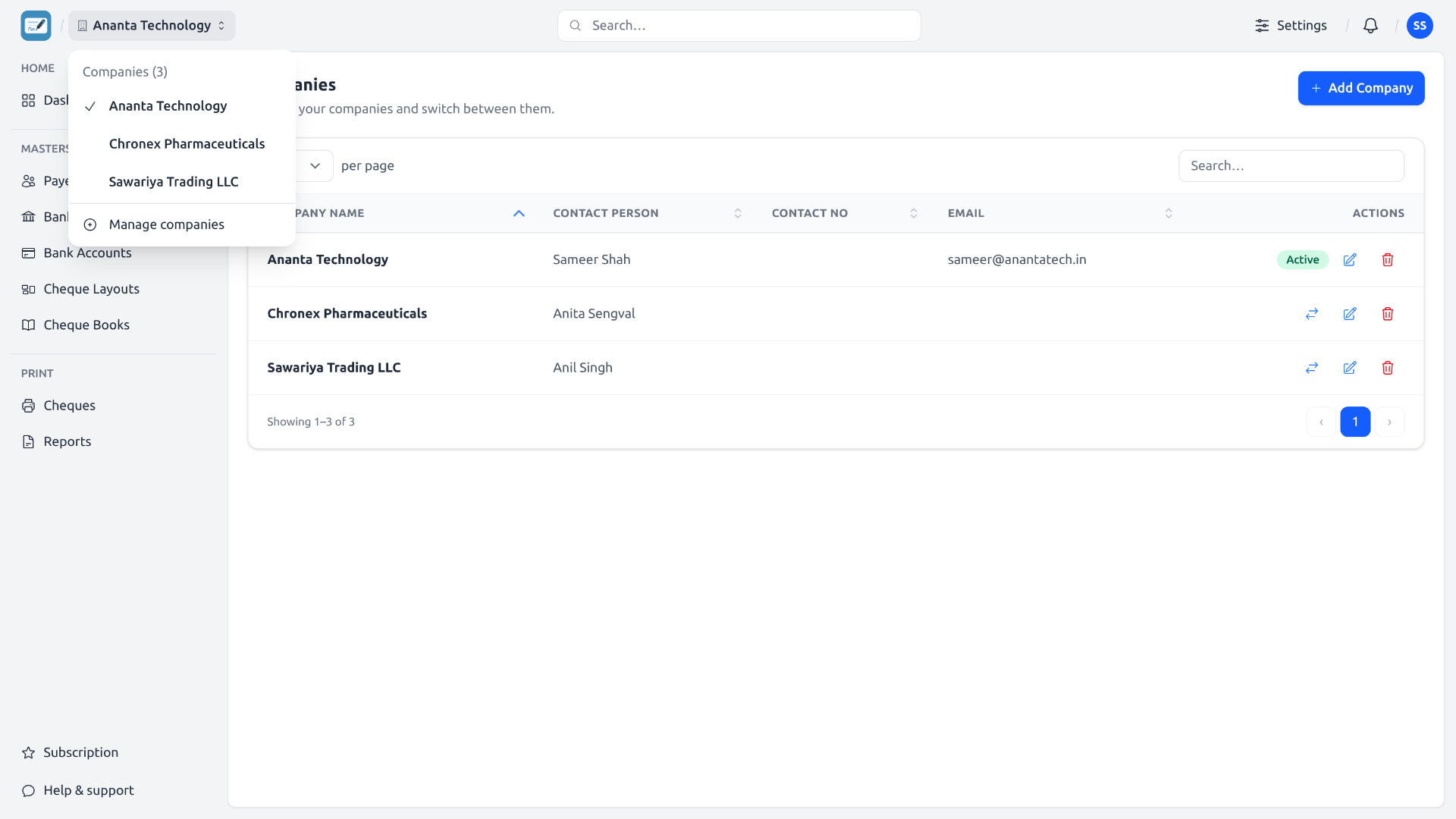This screenshot has width=1456, height=819.
Task: Go to next page arrow
Action: (1389, 422)
